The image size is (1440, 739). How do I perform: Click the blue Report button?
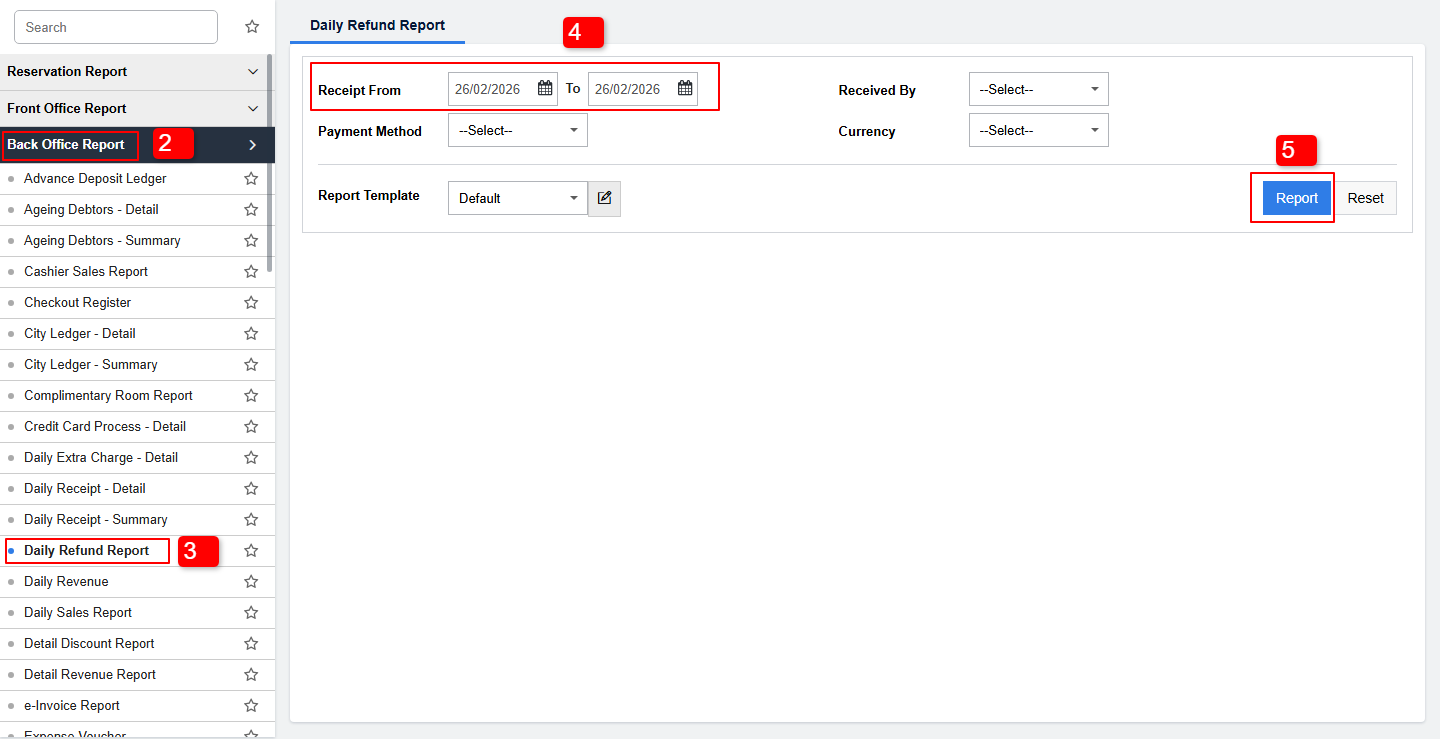tap(1297, 198)
